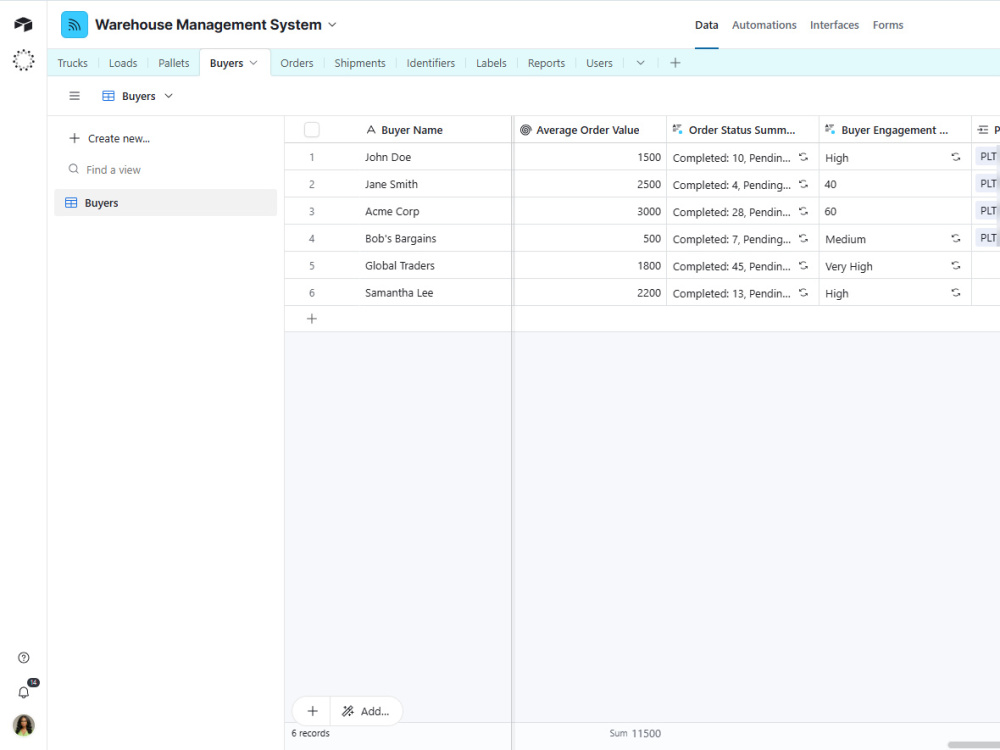Regenerate Order Status Summary for Global Traders
Screen dimensions: 1000x750
coord(804,265)
